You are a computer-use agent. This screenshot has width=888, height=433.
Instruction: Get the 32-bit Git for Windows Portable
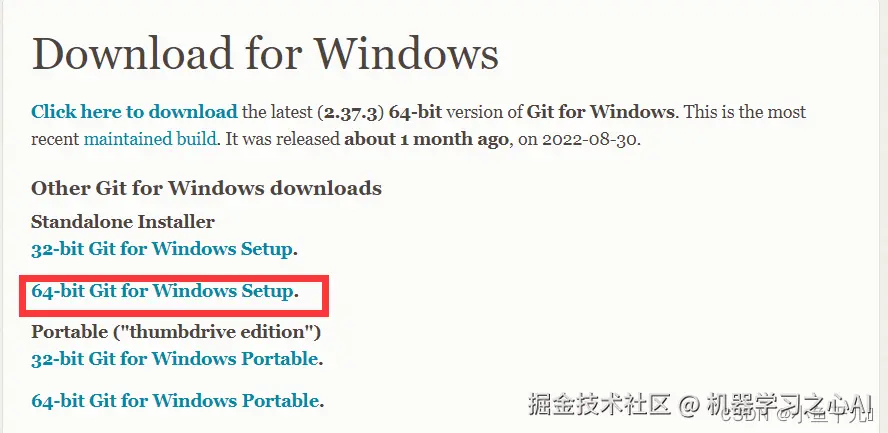175,358
